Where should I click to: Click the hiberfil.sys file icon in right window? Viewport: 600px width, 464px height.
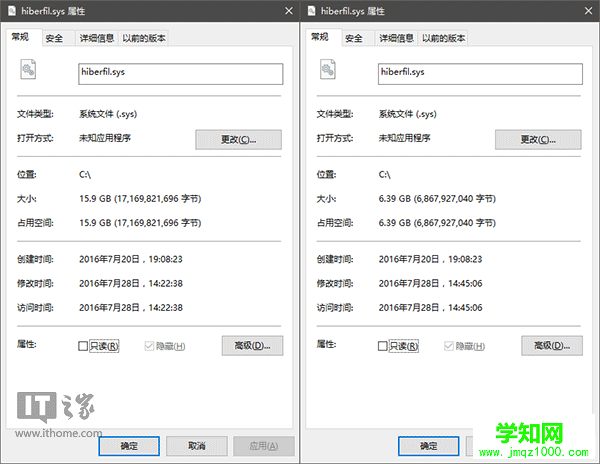pyautogui.click(x=328, y=69)
